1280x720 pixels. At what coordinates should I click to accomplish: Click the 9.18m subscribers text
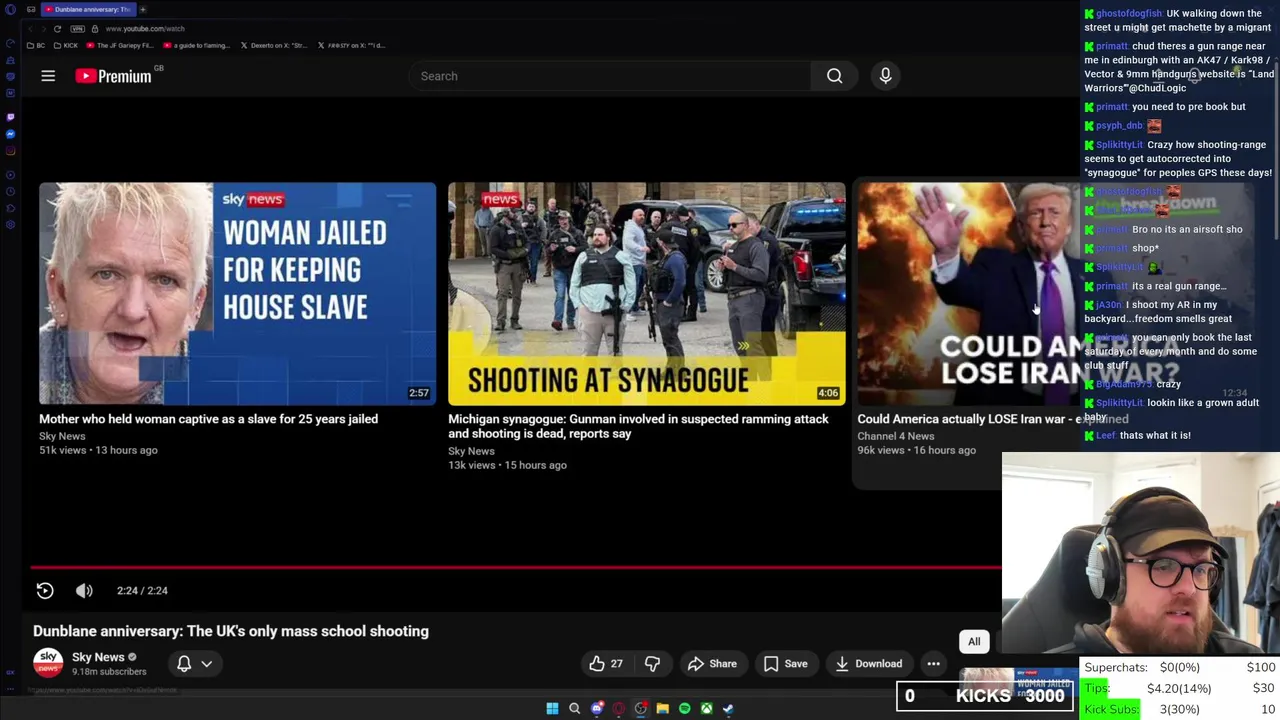click(x=109, y=672)
